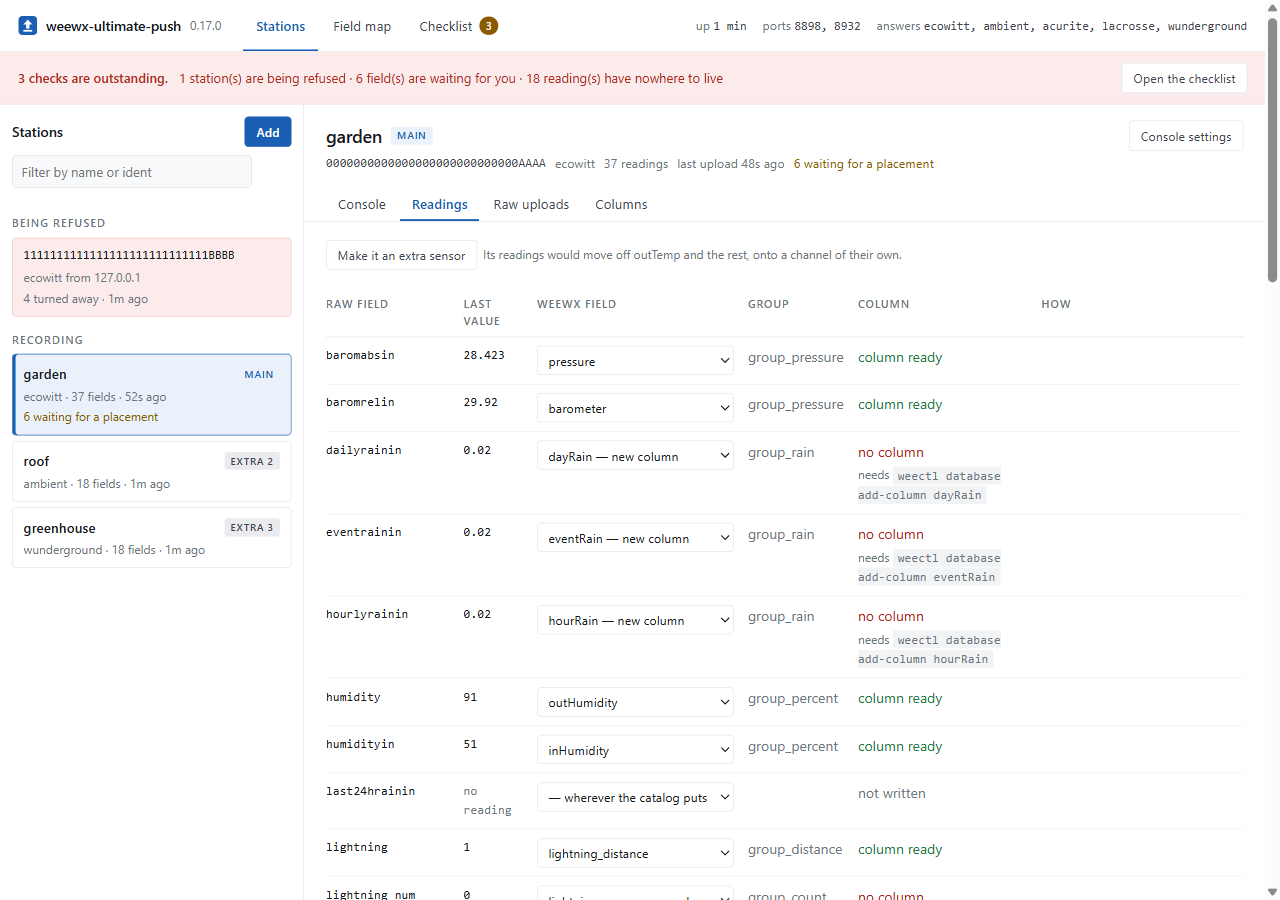Viewport: 1280px width, 900px height.
Task: Click the humidityin raw field name
Action: 358,744
